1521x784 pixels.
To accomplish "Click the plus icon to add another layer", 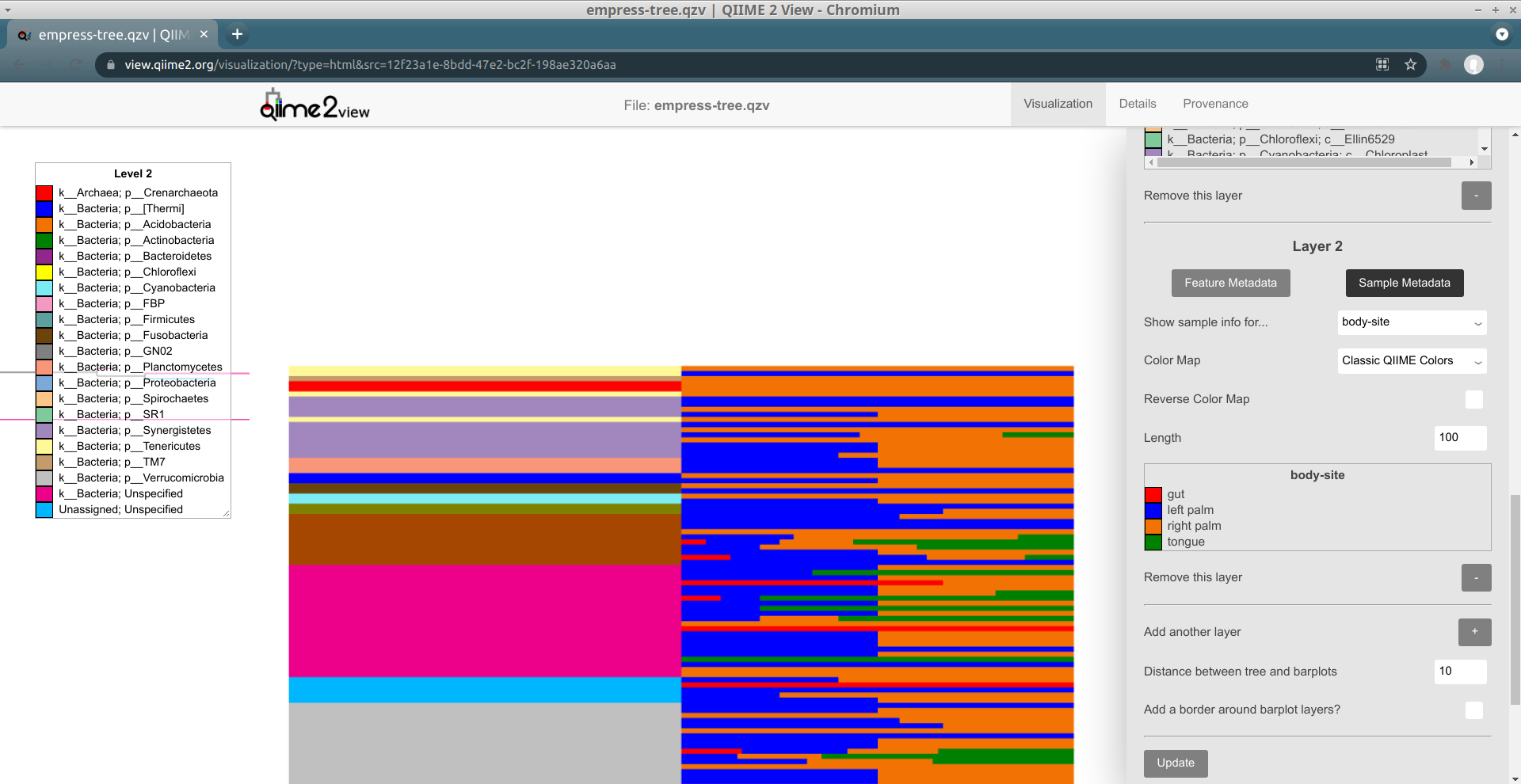I will tap(1474, 632).
